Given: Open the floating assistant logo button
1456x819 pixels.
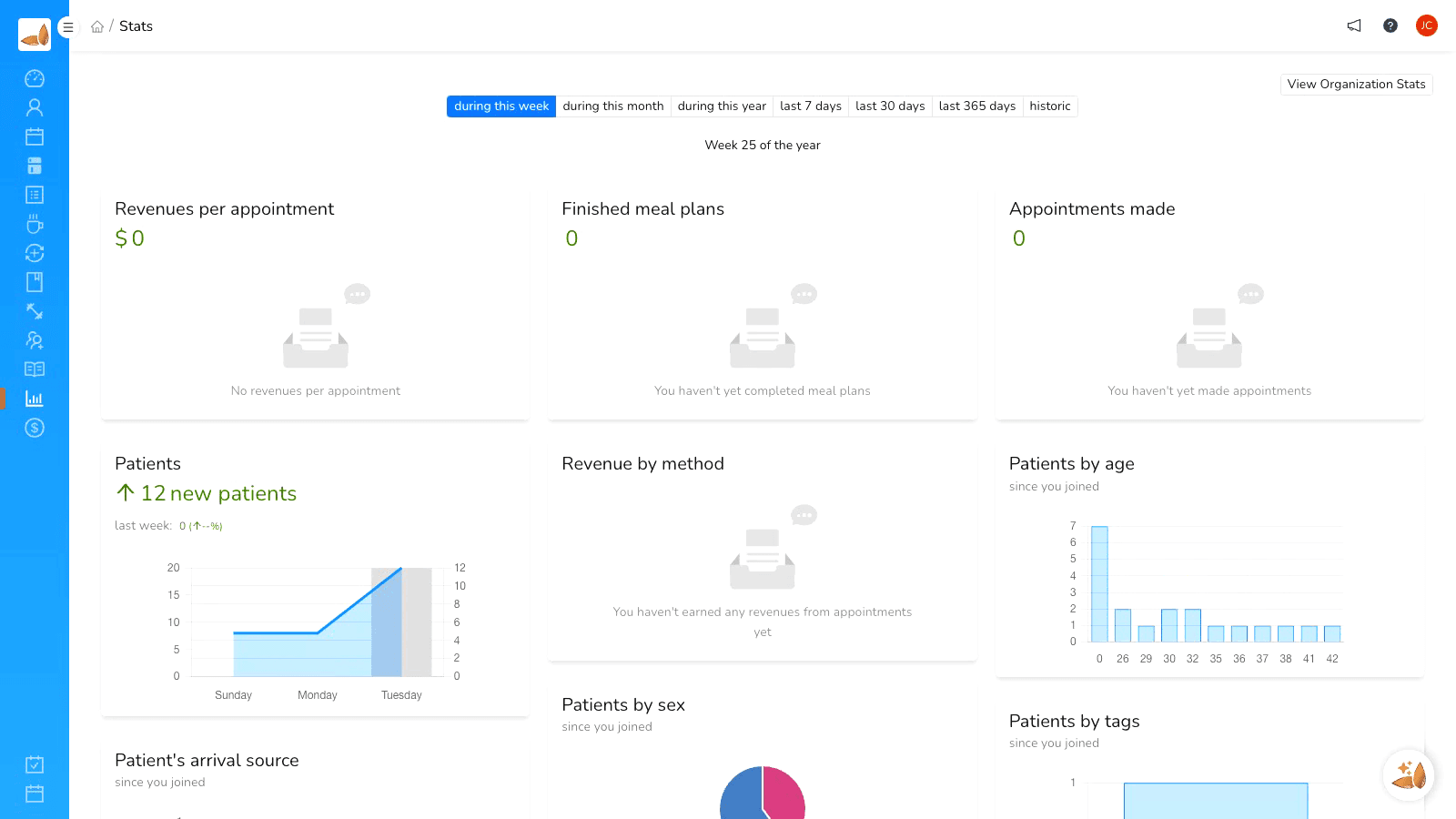Looking at the screenshot, I should point(1409,775).
